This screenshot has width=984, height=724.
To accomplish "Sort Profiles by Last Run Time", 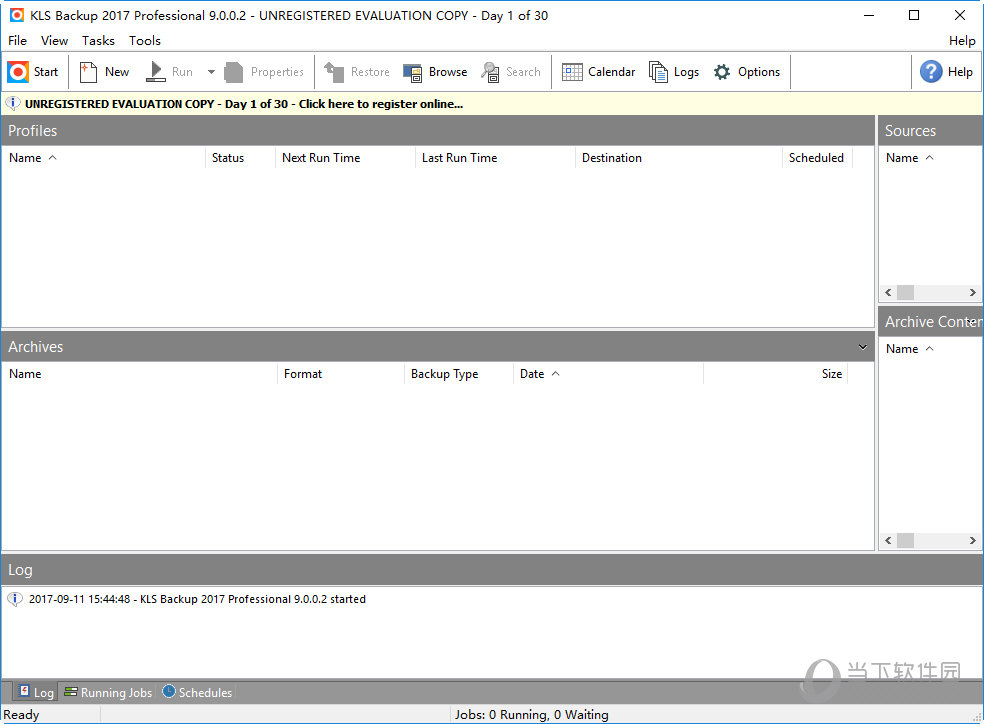I will click(x=495, y=158).
